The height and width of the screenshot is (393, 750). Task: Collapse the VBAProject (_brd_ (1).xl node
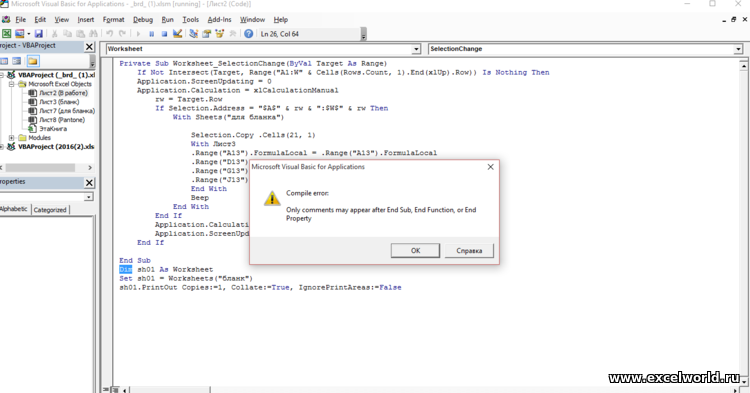coord(2,75)
